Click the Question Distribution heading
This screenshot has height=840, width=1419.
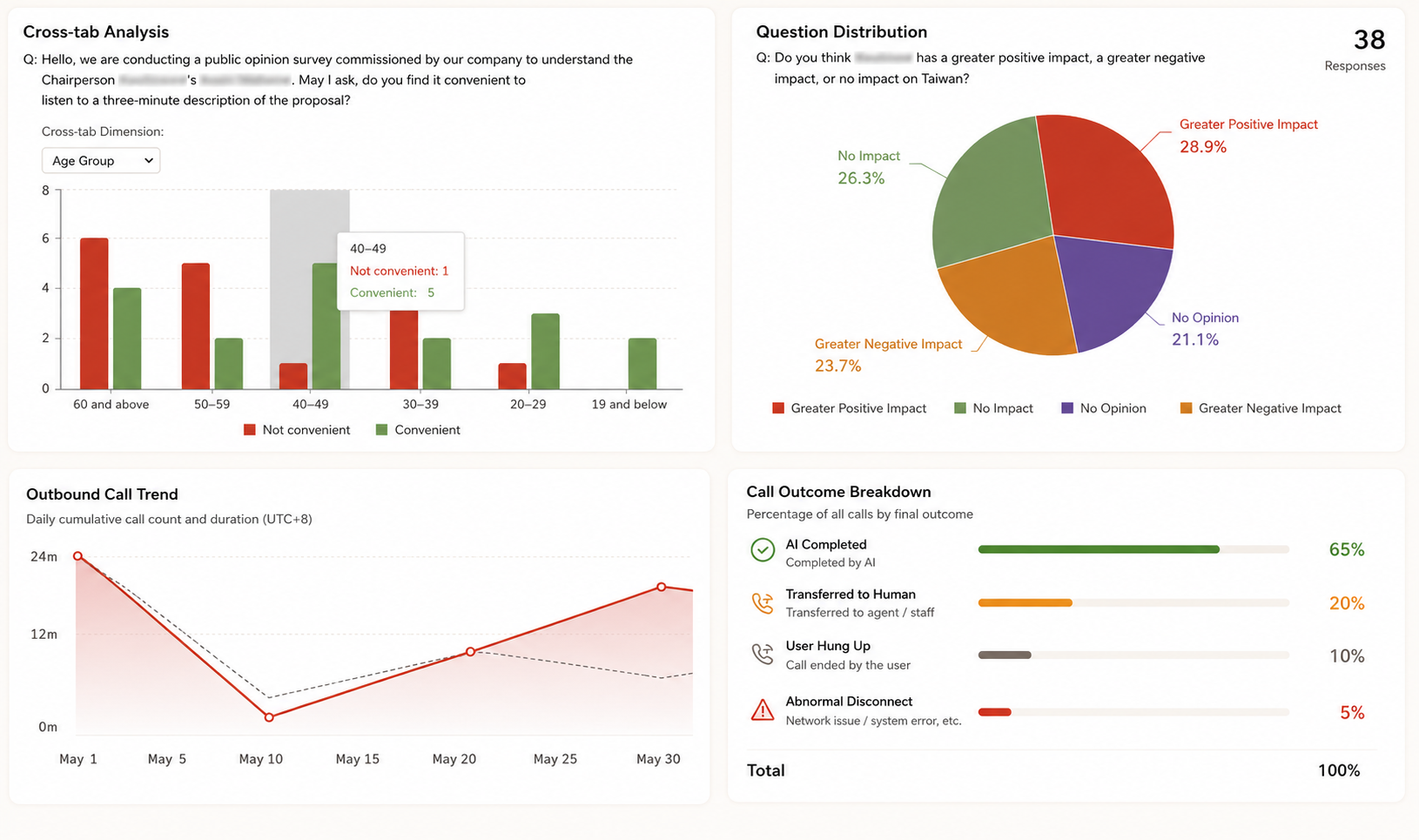(841, 31)
